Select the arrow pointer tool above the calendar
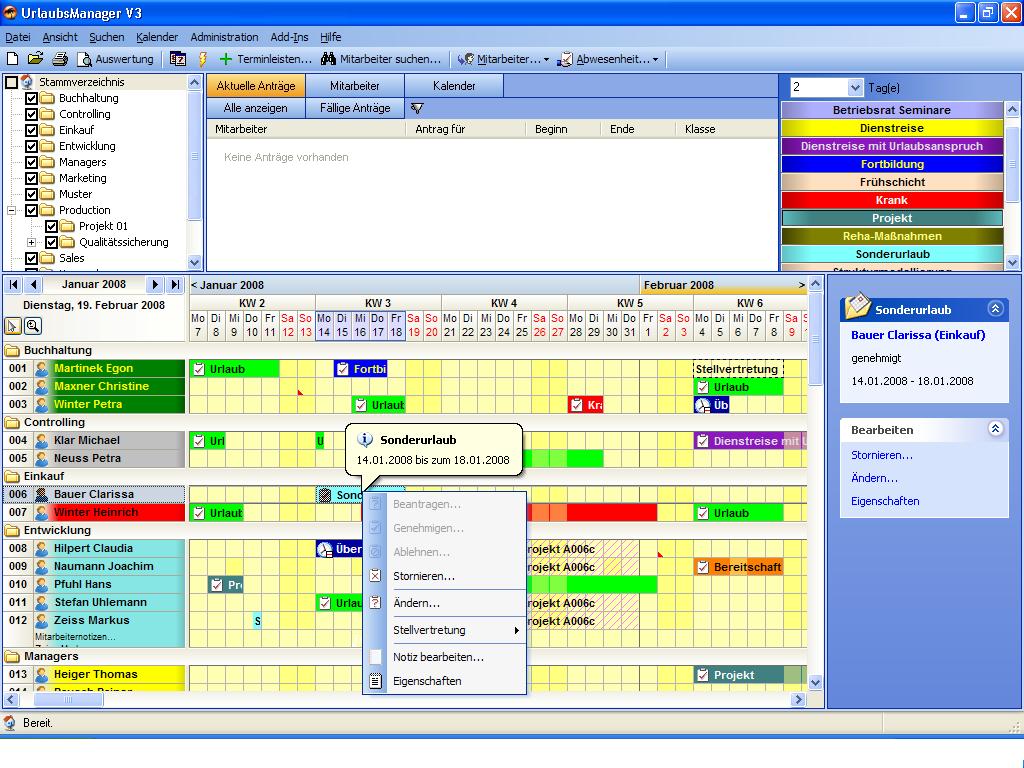This screenshot has height=768, width=1024. click(13, 325)
